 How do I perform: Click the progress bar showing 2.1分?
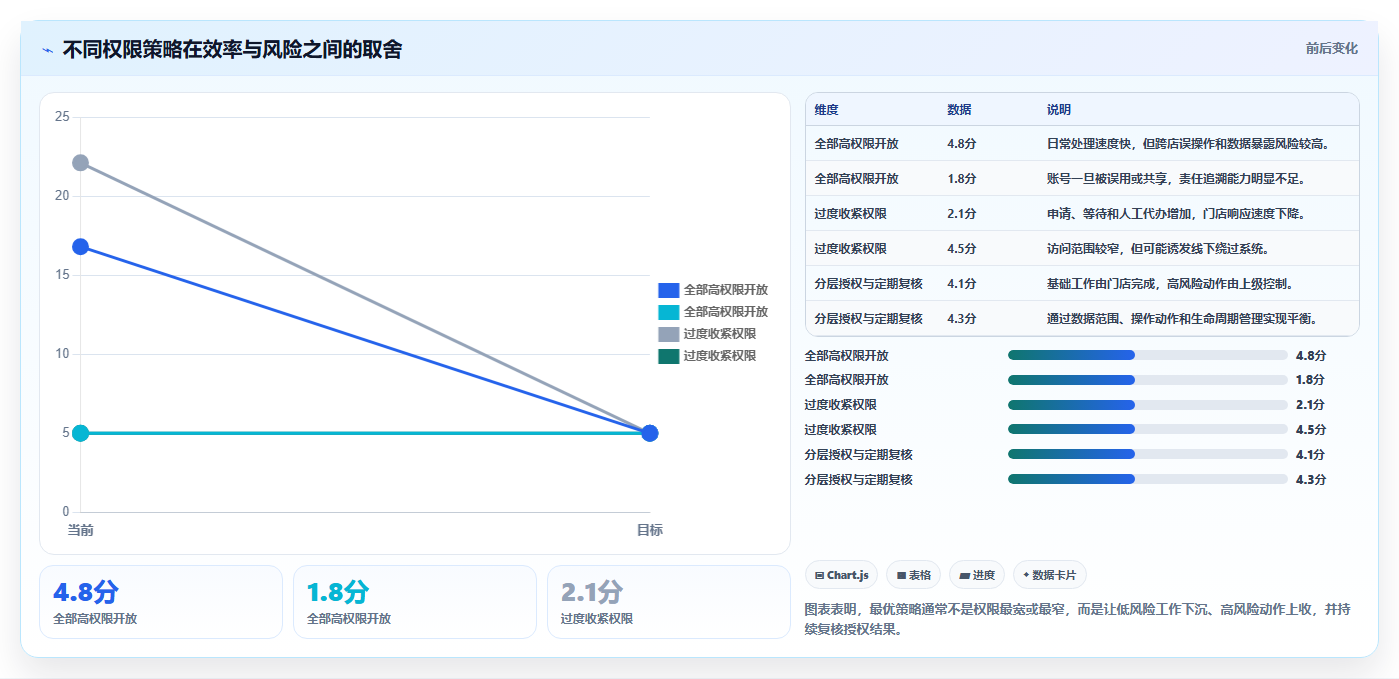[x=1148, y=405]
